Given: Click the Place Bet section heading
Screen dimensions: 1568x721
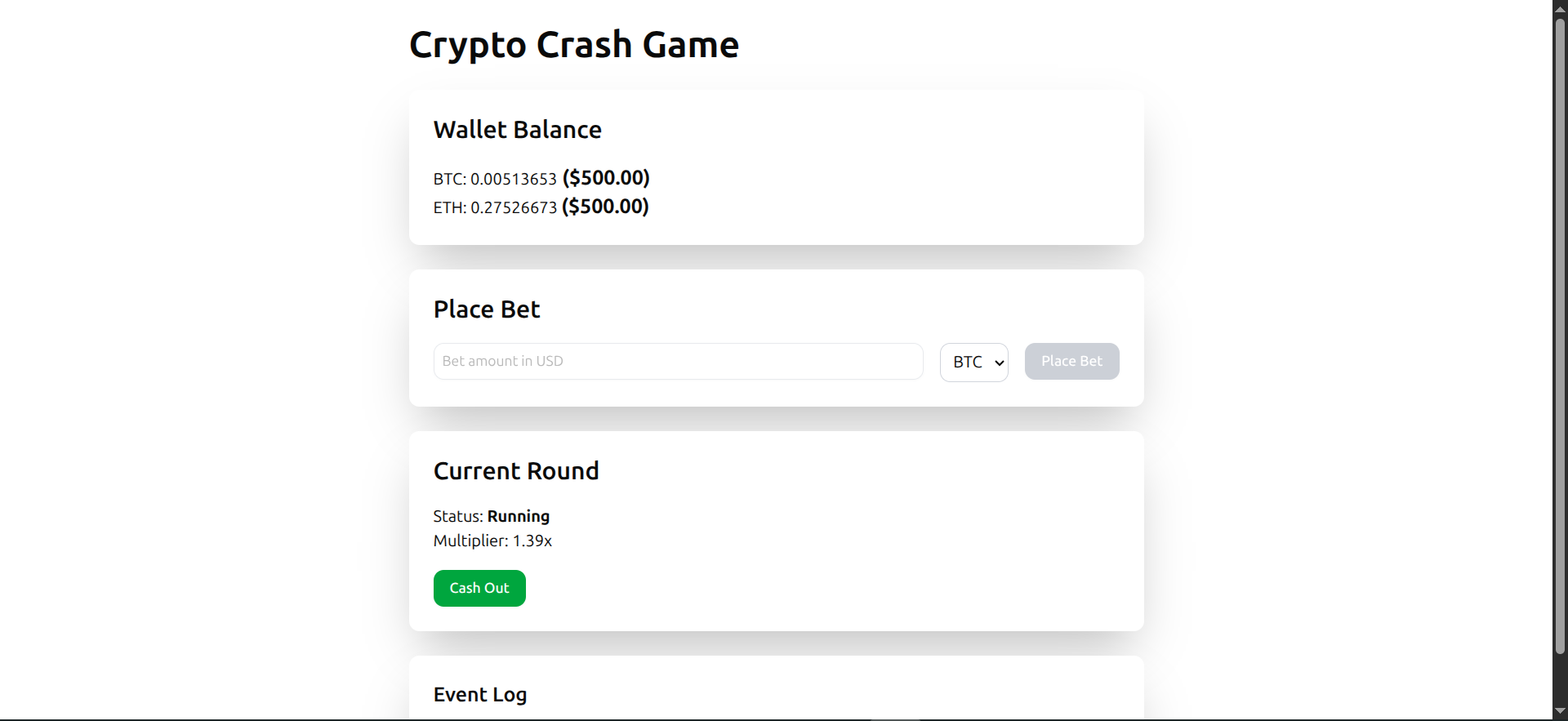Looking at the screenshot, I should coord(487,309).
